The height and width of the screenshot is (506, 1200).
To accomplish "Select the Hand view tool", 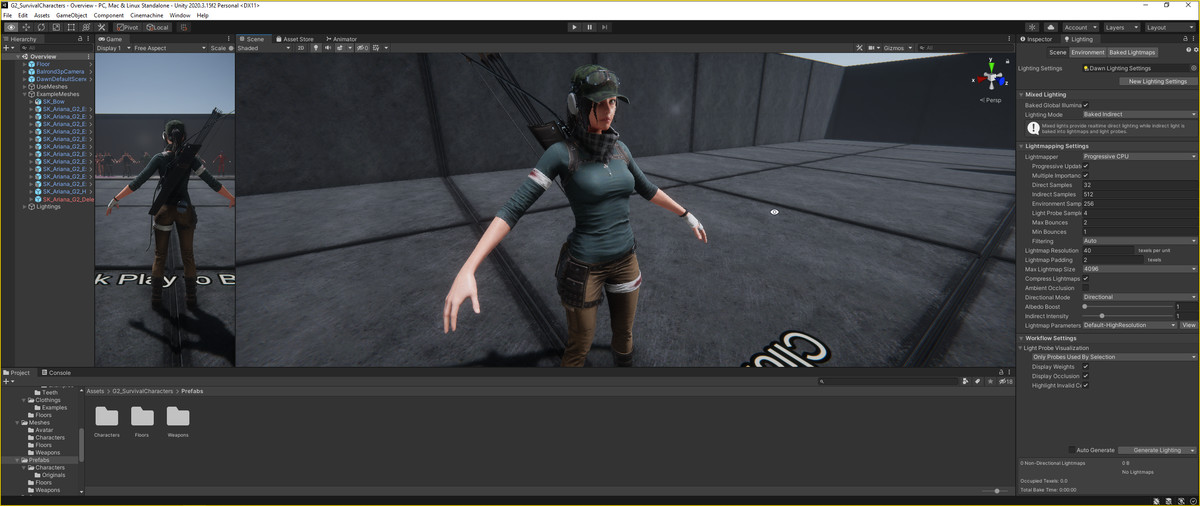I will point(11,27).
